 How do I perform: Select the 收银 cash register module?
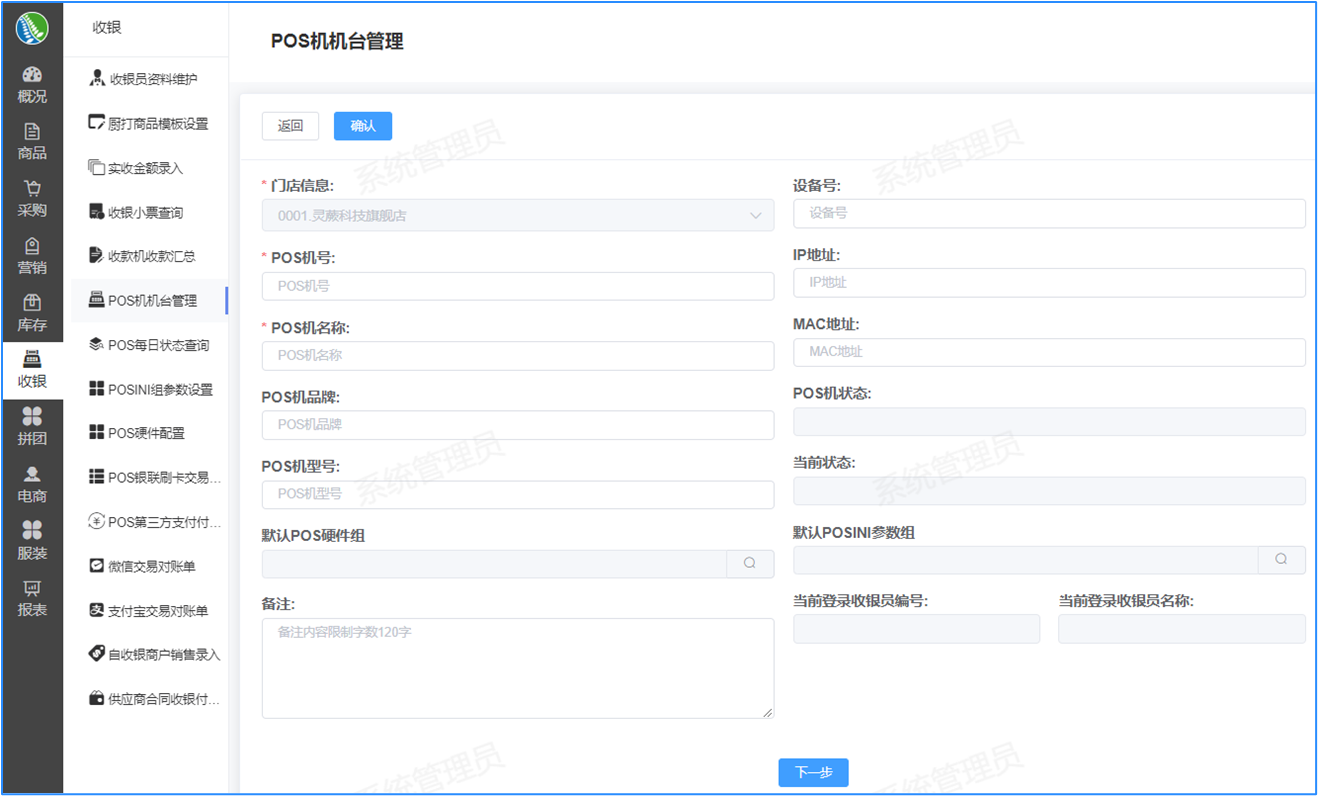[x=32, y=371]
